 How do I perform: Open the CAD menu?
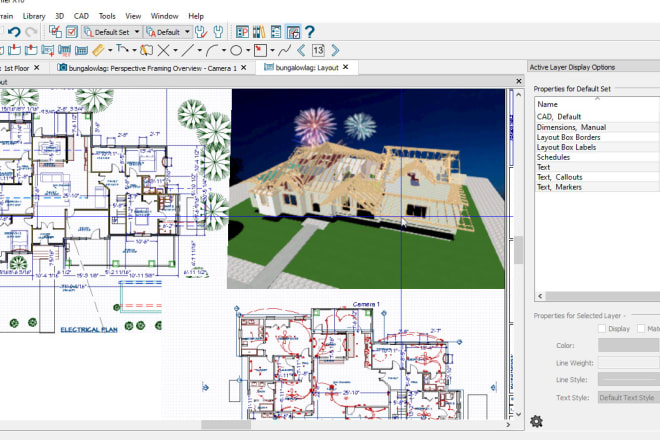(81, 16)
